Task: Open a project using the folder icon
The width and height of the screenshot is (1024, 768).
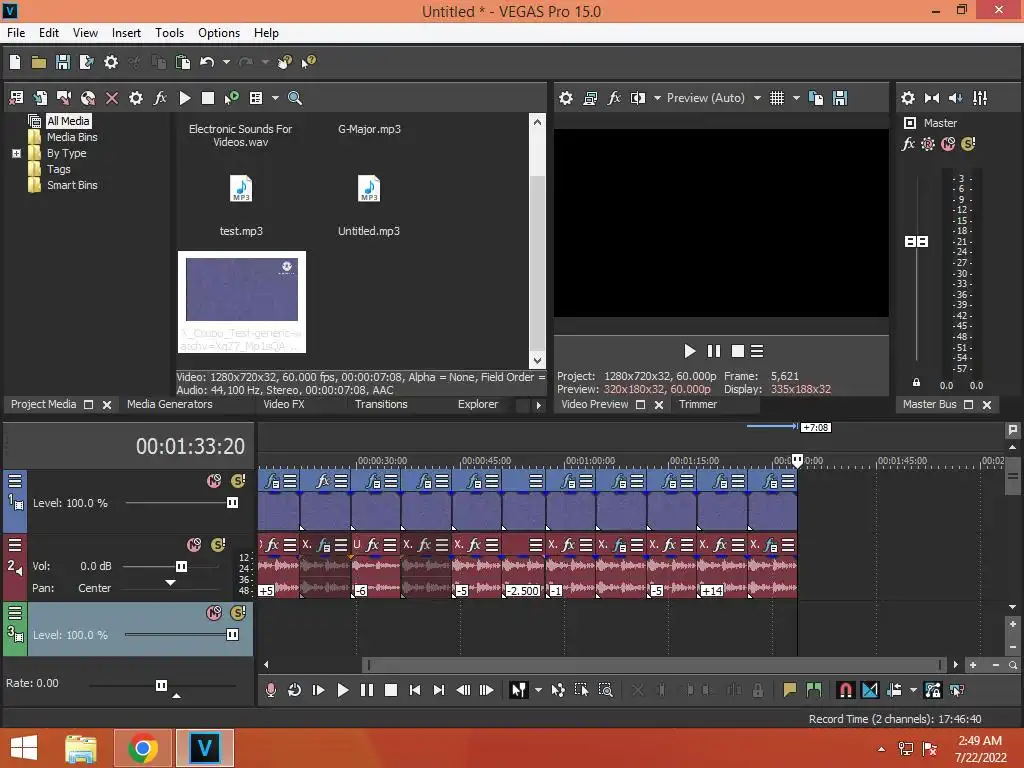Action: click(x=39, y=62)
